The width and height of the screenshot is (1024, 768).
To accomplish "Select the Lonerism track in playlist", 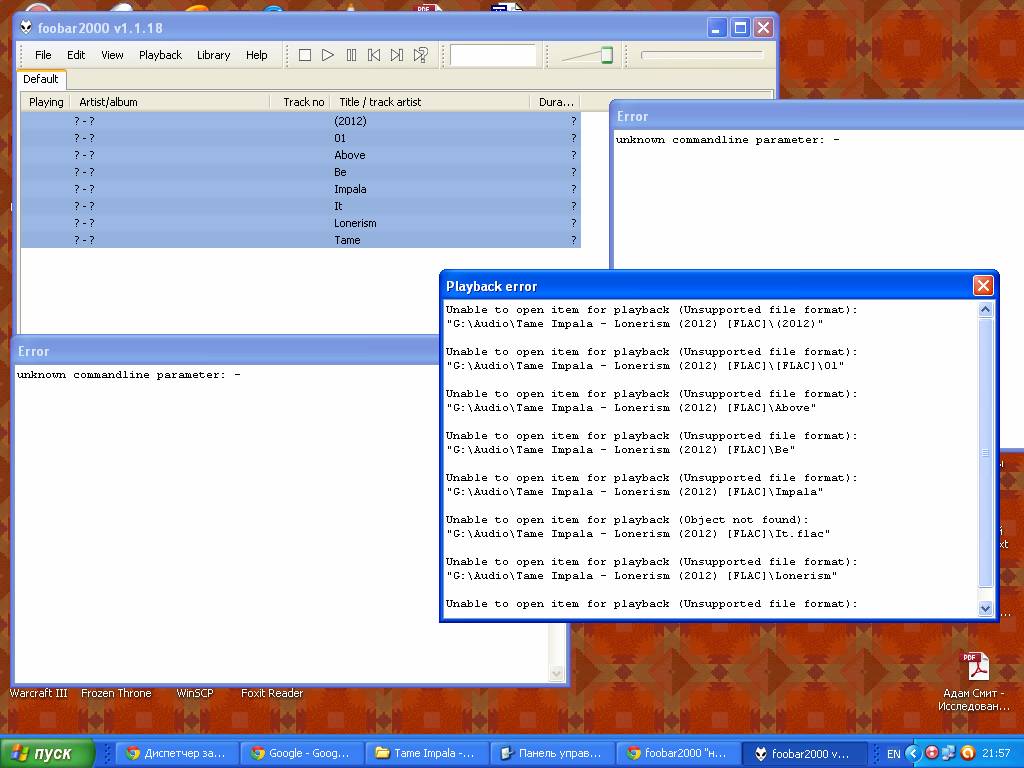I will point(355,223).
